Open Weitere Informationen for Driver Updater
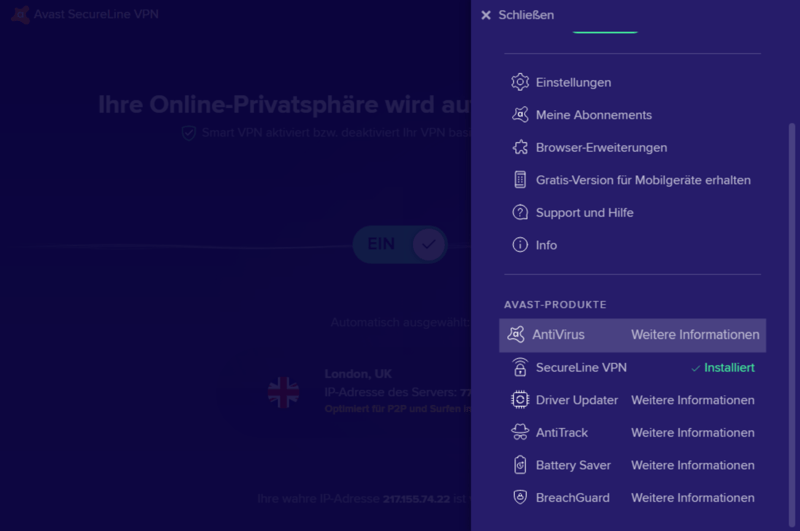 click(692, 400)
